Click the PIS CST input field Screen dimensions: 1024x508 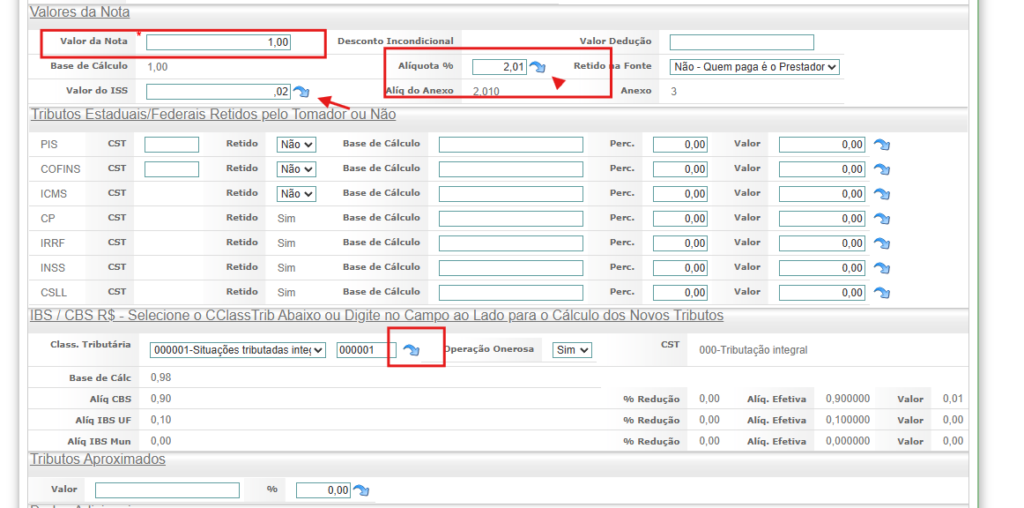(x=171, y=144)
